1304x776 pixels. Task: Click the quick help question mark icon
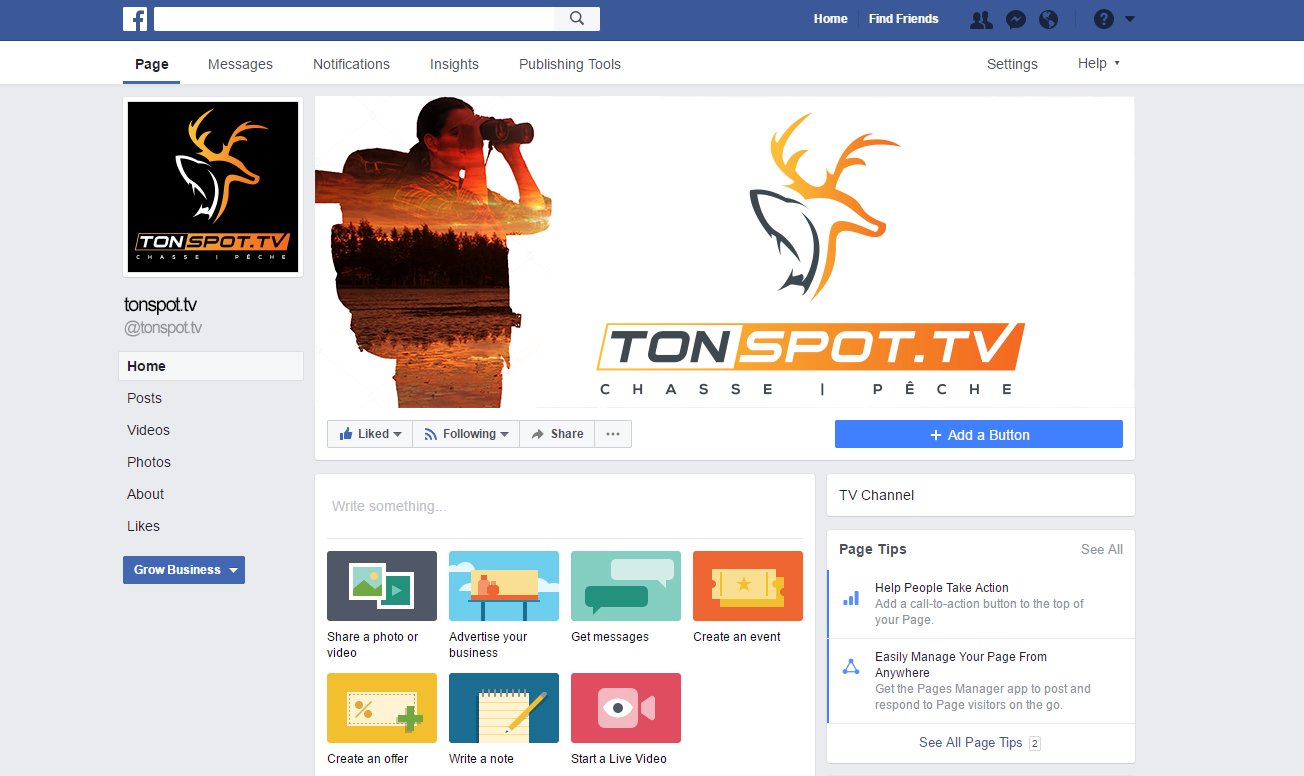pyautogui.click(x=1103, y=19)
